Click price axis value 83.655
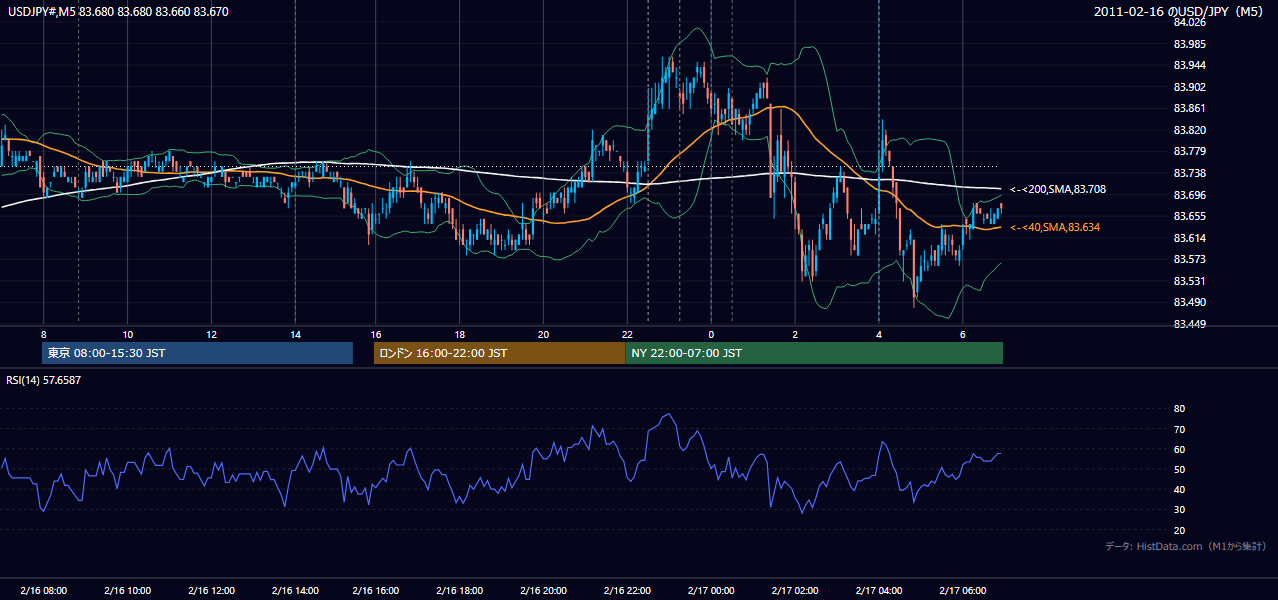The image size is (1278, 600). [1189, 216]
